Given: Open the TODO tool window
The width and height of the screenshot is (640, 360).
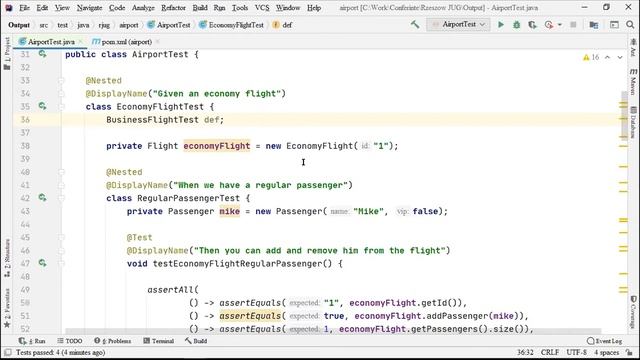Looking at the screenshot, I should [x=70, y=341].
